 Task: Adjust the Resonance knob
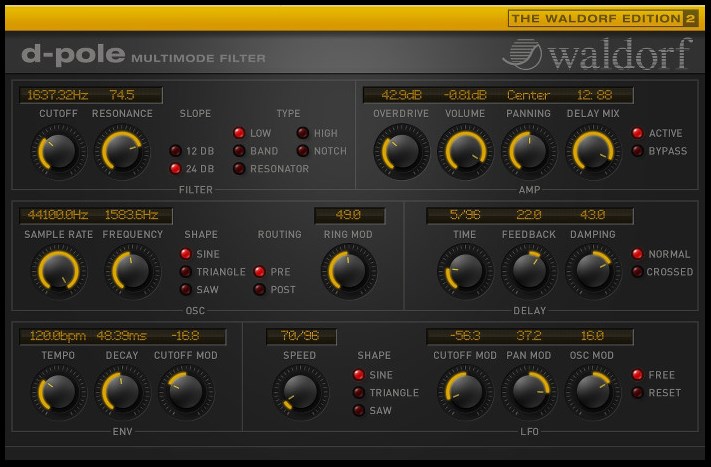coord(122,151)
